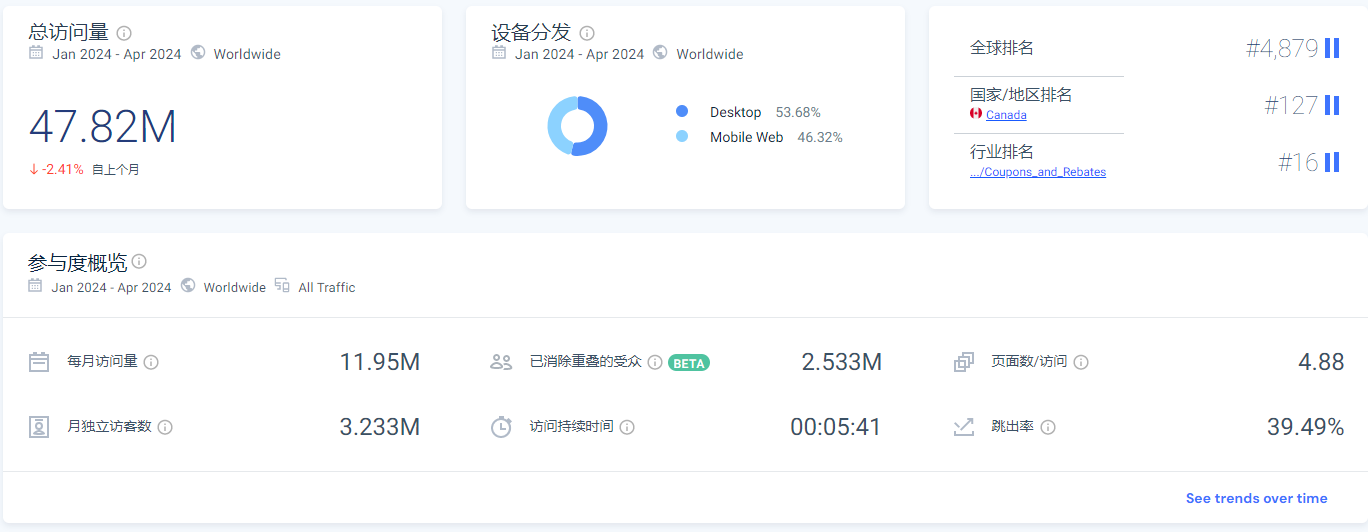Click the red down arrow by -2.41%
The height and width of the screenshot is (532, 1368).
(33, 169)
